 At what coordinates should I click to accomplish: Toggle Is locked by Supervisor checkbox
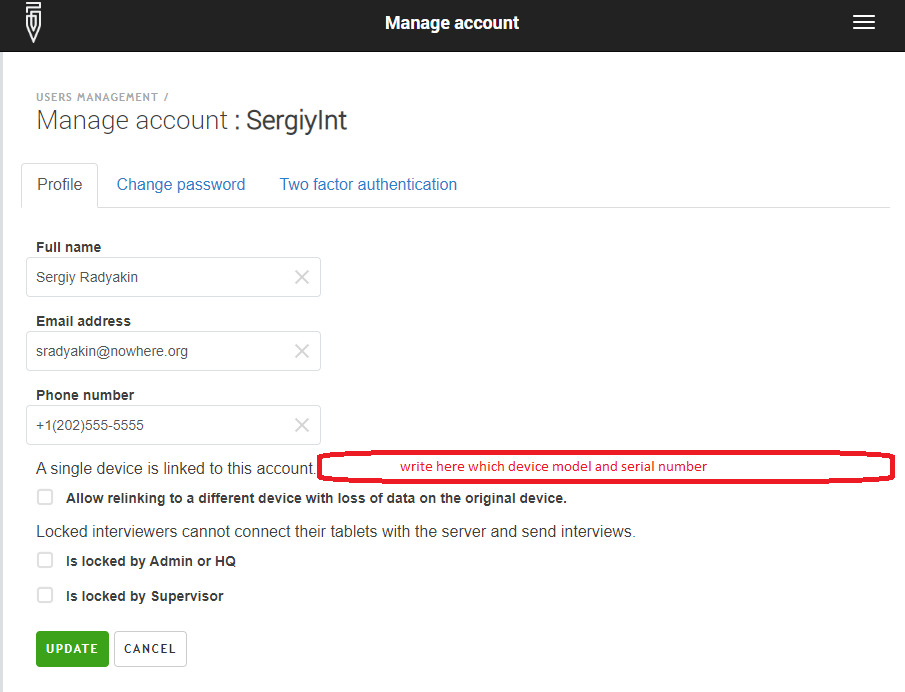[x=45, y=595]
